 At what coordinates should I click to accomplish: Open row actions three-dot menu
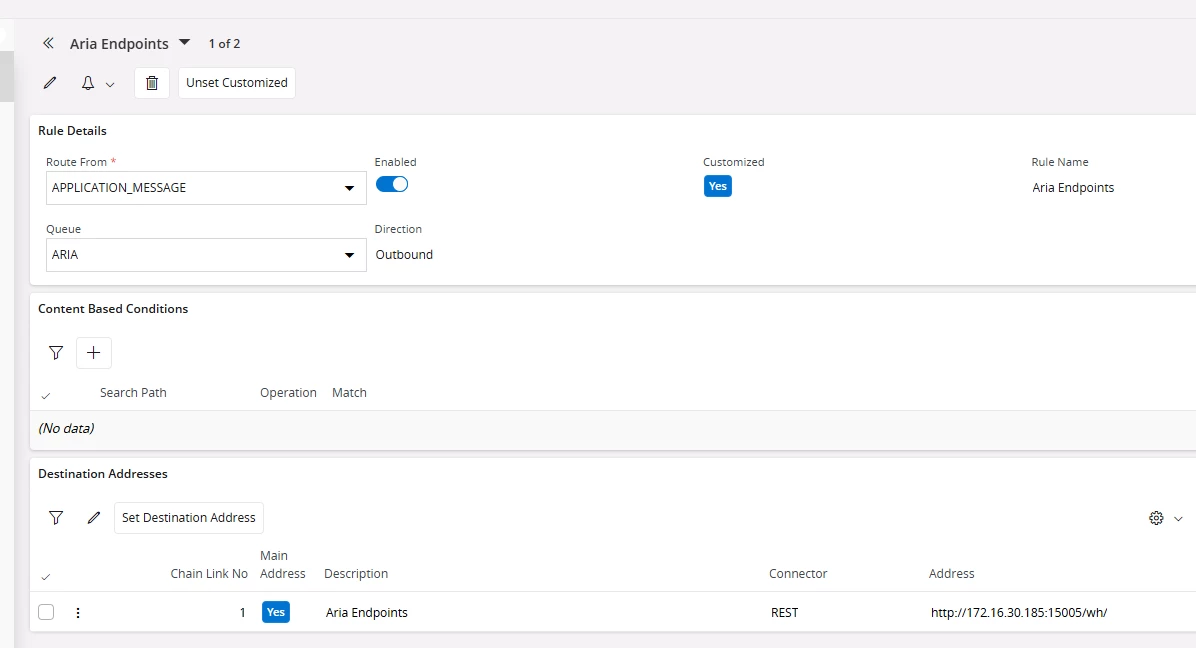(x=78, y=613)
